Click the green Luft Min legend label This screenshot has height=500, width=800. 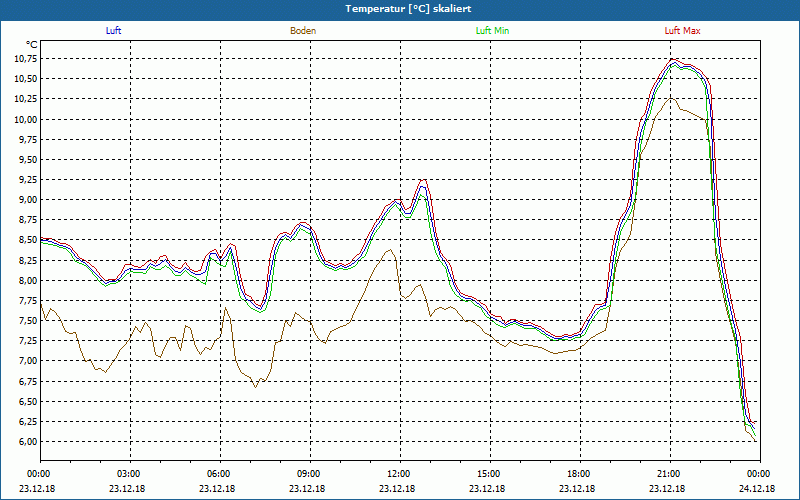[492, 31]
